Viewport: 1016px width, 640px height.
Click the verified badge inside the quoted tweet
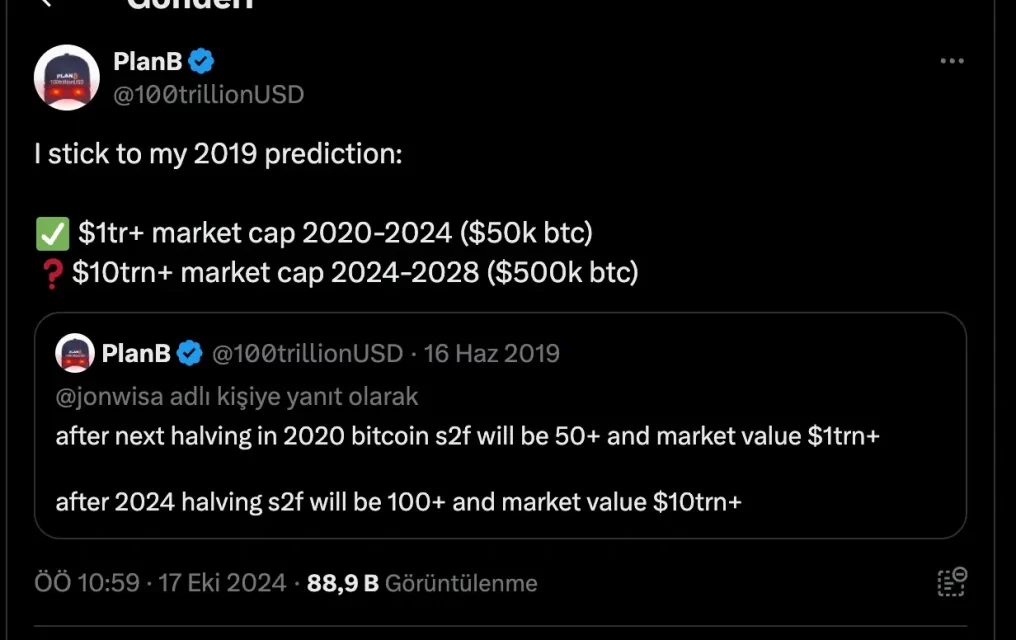pyautogui.click(x=188, y=352)
